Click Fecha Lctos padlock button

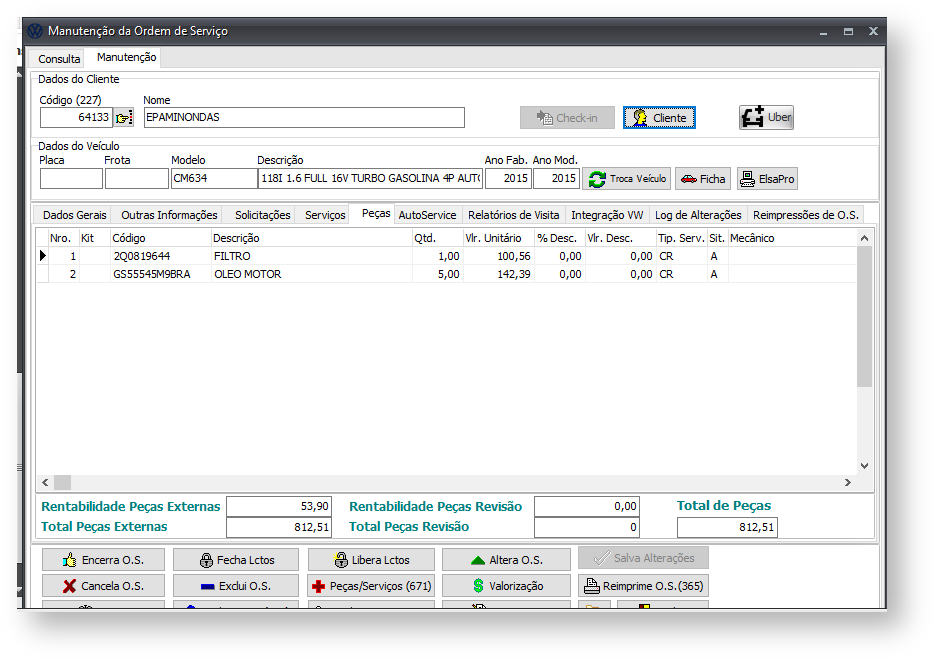tap(236, 560)
